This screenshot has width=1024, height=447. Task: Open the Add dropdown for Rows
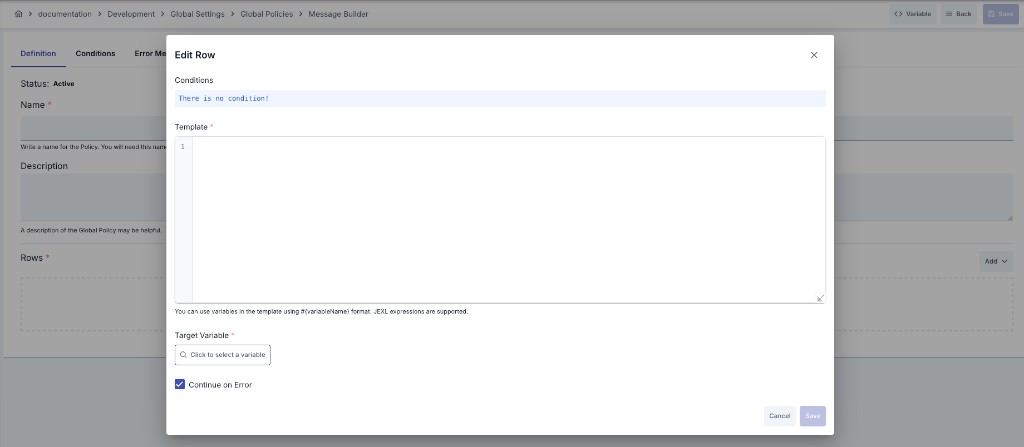[996, 261]
